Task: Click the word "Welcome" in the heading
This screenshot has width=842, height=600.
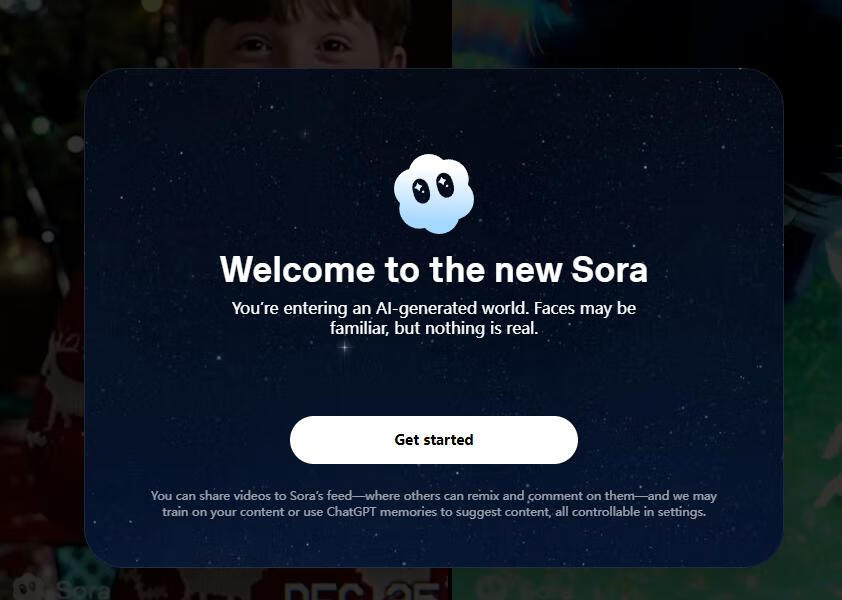Action: (297, 269)
